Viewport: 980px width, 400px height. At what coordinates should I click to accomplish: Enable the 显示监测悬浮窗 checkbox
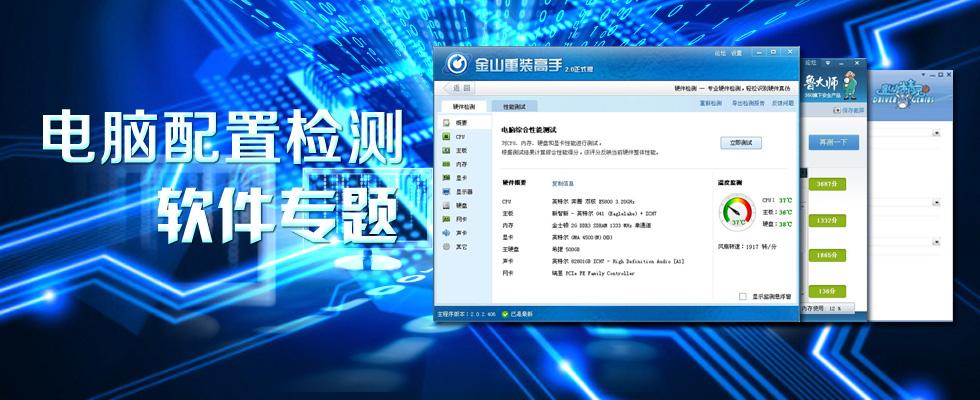pos(742,296)
